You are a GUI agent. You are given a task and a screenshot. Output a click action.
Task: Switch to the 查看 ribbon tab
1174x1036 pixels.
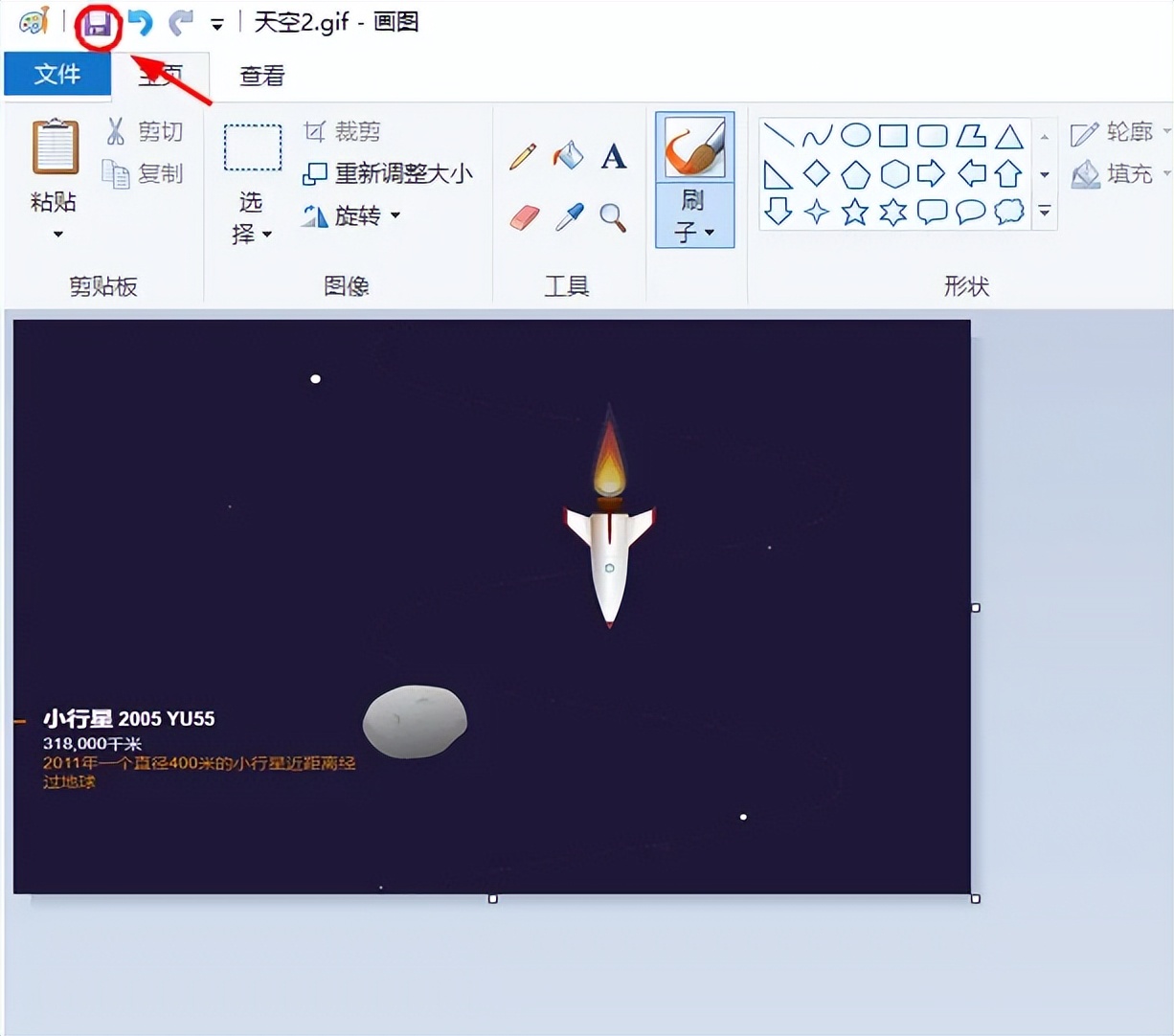tap(260, 76)
